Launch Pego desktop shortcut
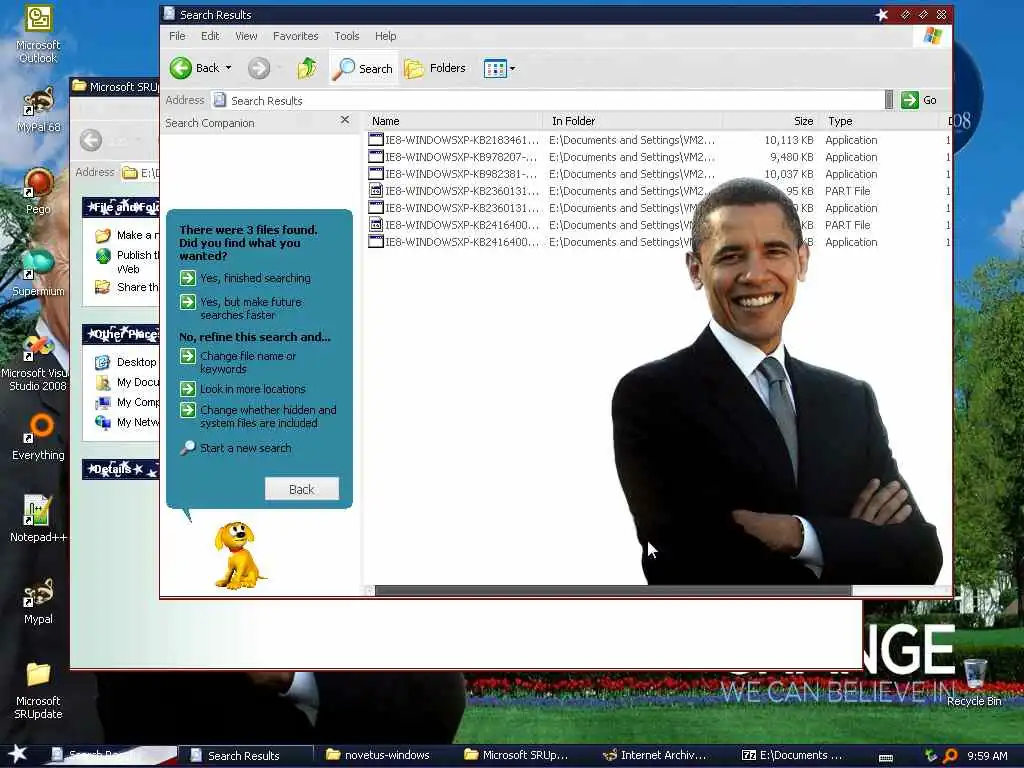 [x=38, y=191]
